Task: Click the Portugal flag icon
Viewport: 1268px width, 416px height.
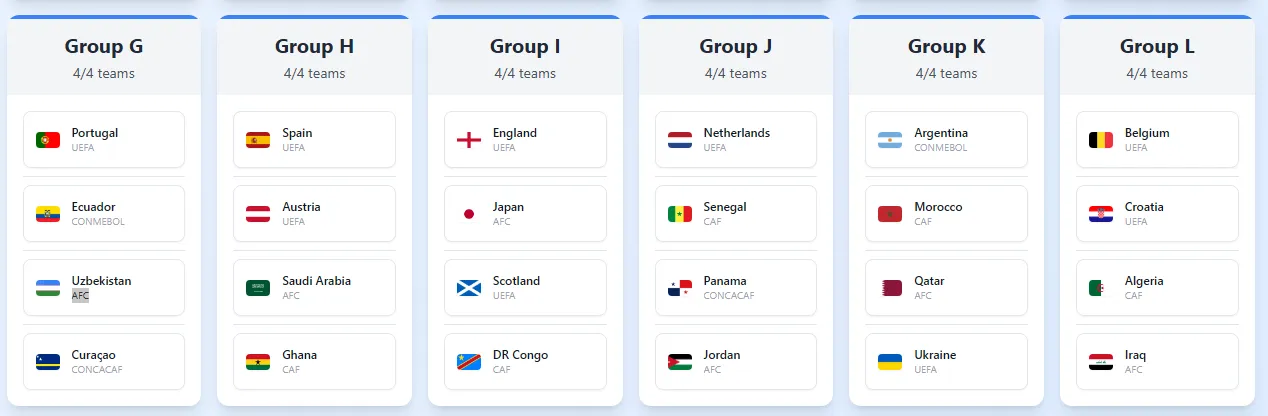Action: tap(48, 140)
